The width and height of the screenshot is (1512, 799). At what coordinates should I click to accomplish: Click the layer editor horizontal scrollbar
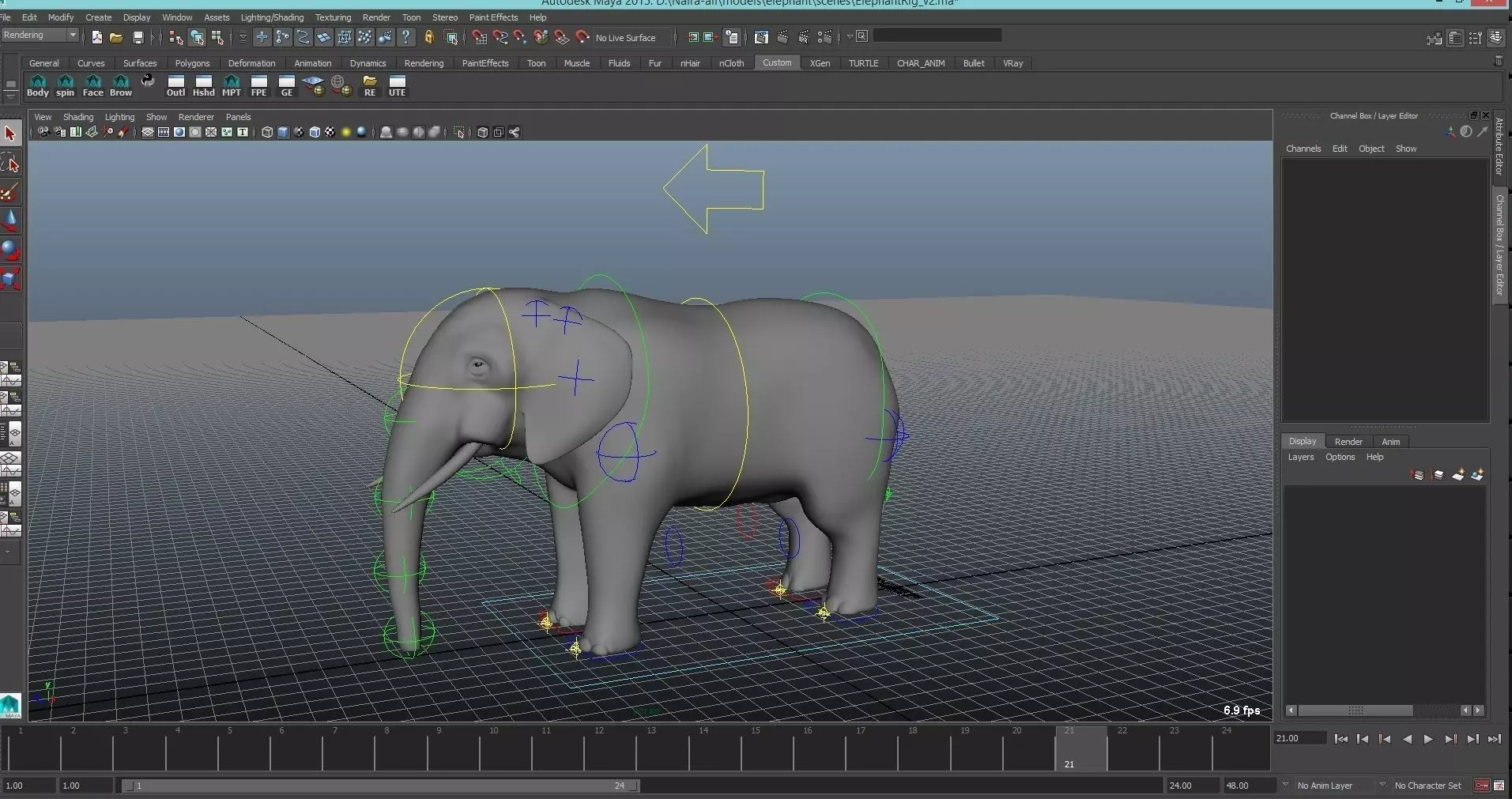[x=1356, y=710]
